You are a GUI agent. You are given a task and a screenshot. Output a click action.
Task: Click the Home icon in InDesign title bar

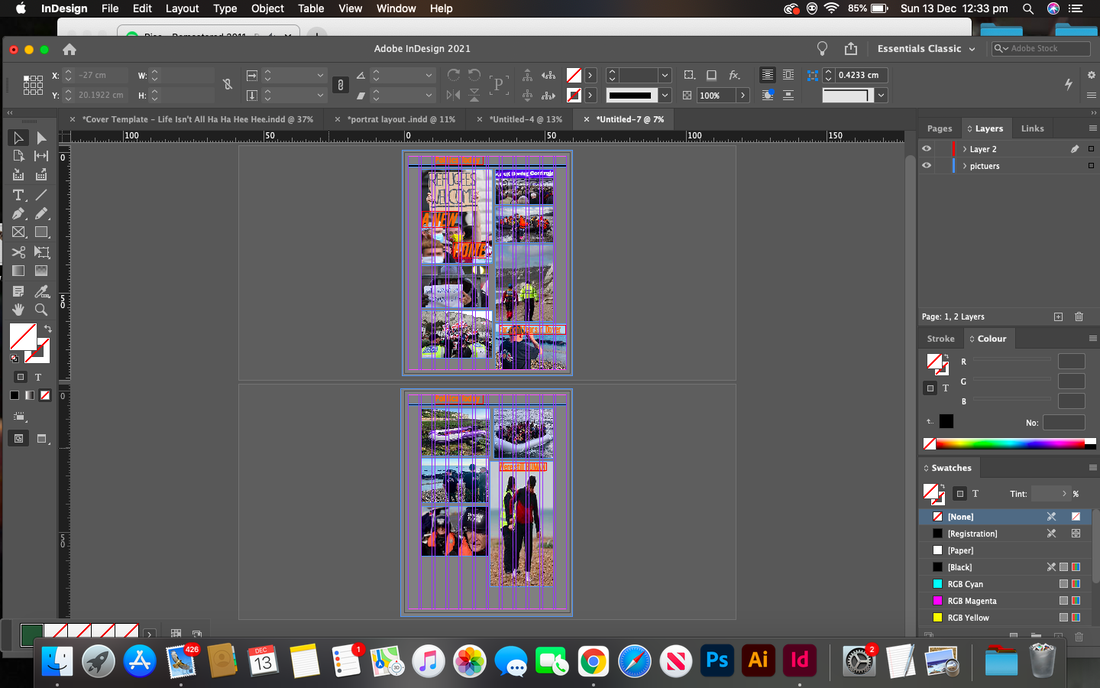(69, 49)
